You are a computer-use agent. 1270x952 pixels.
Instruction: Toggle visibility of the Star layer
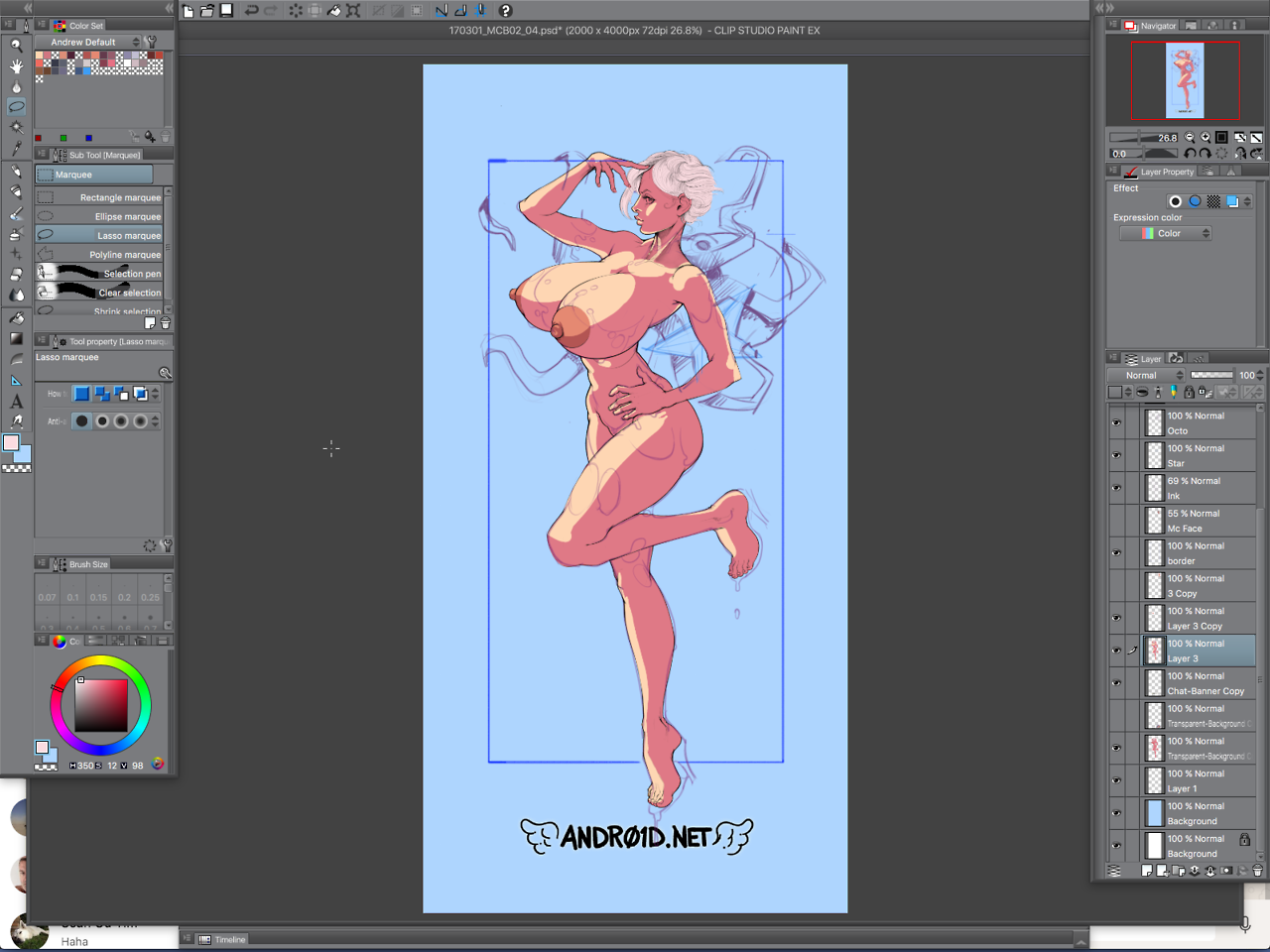tap(1116, 456)
